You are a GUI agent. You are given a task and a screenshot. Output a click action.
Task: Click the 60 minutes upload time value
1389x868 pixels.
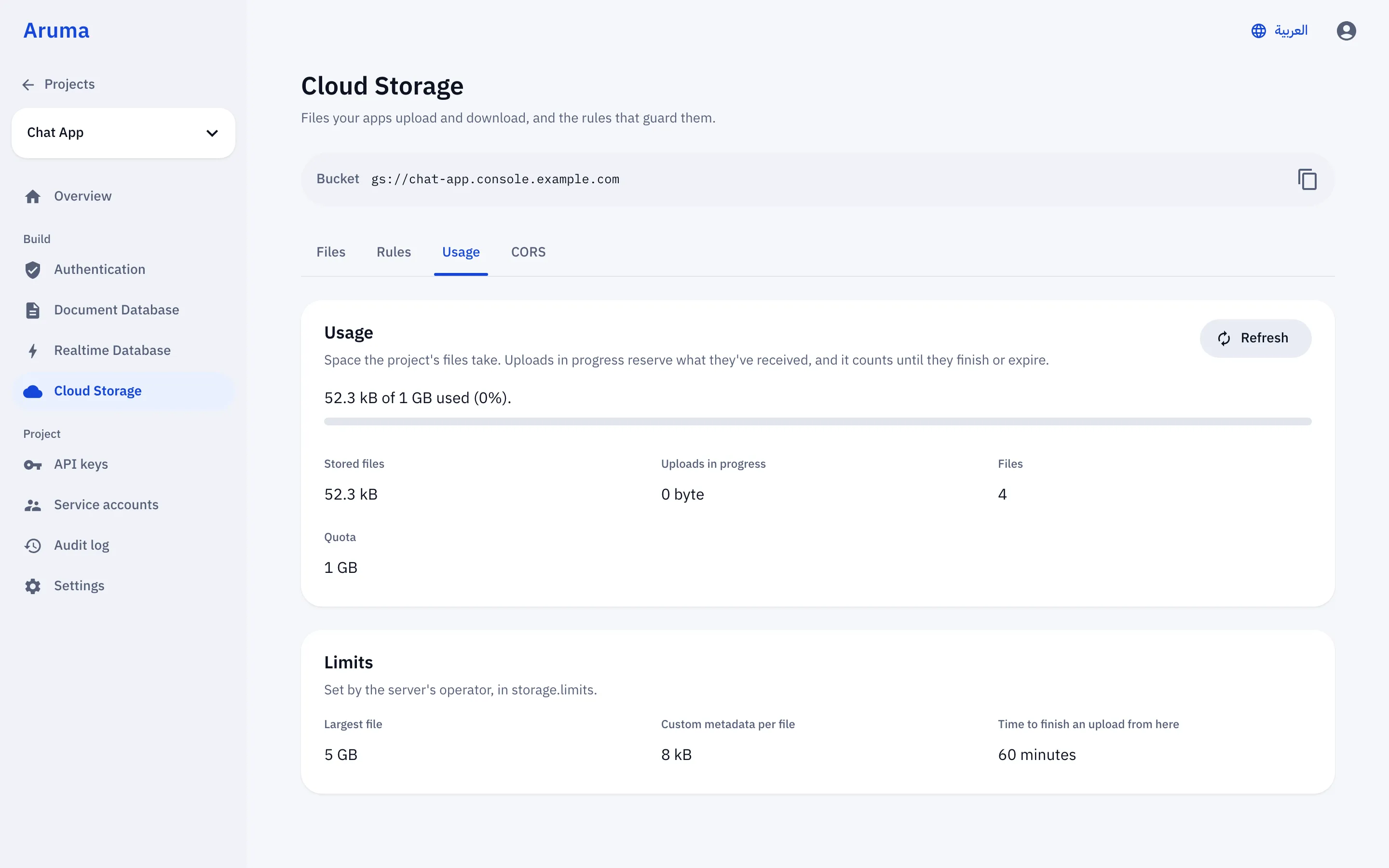[1036, 755]
